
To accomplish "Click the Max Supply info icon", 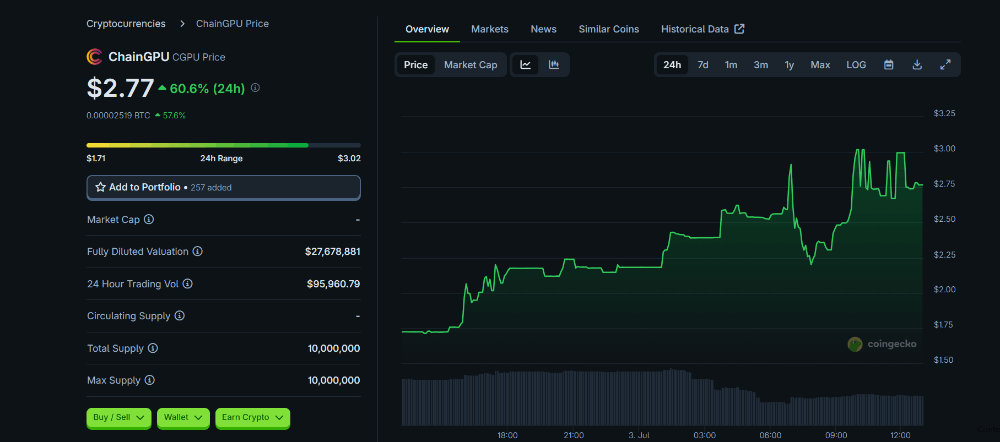I will click(149, 380).
